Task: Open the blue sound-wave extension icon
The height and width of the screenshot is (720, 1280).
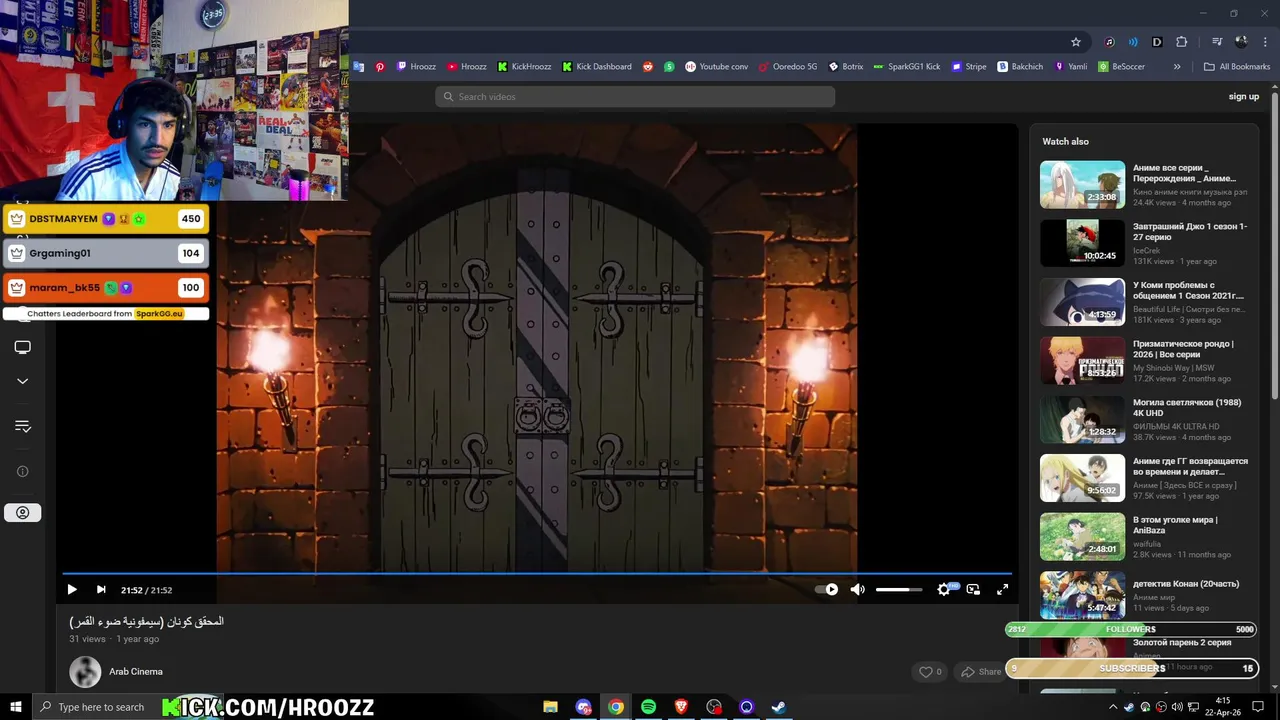Action: tap(1133, 42)
